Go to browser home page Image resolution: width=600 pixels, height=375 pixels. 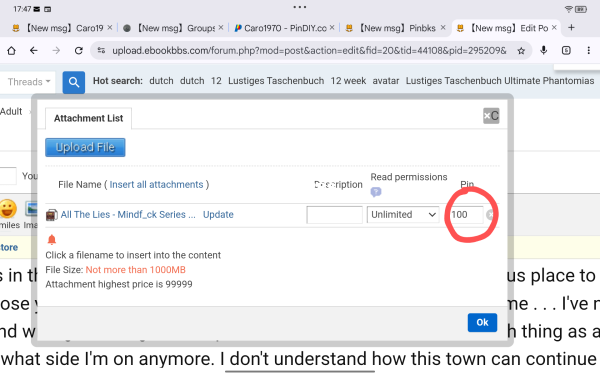click(x=11, y=51)
